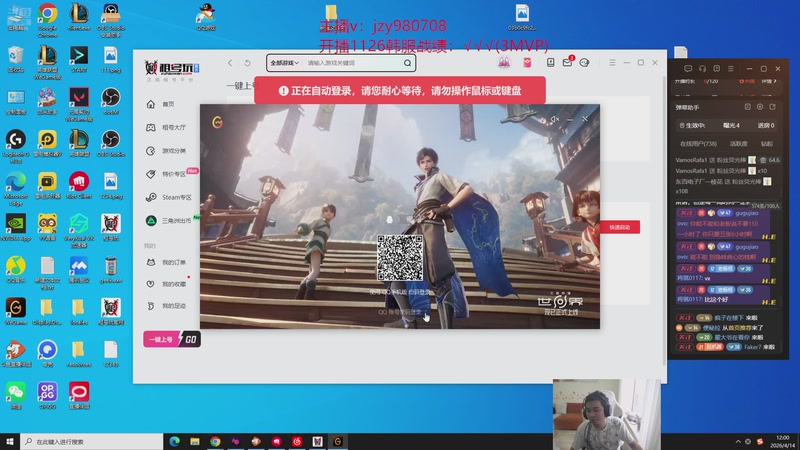Screen dimensions: 800x450
Task: Expand the system tray hidden icons arrow
Action: click(738, 441)
